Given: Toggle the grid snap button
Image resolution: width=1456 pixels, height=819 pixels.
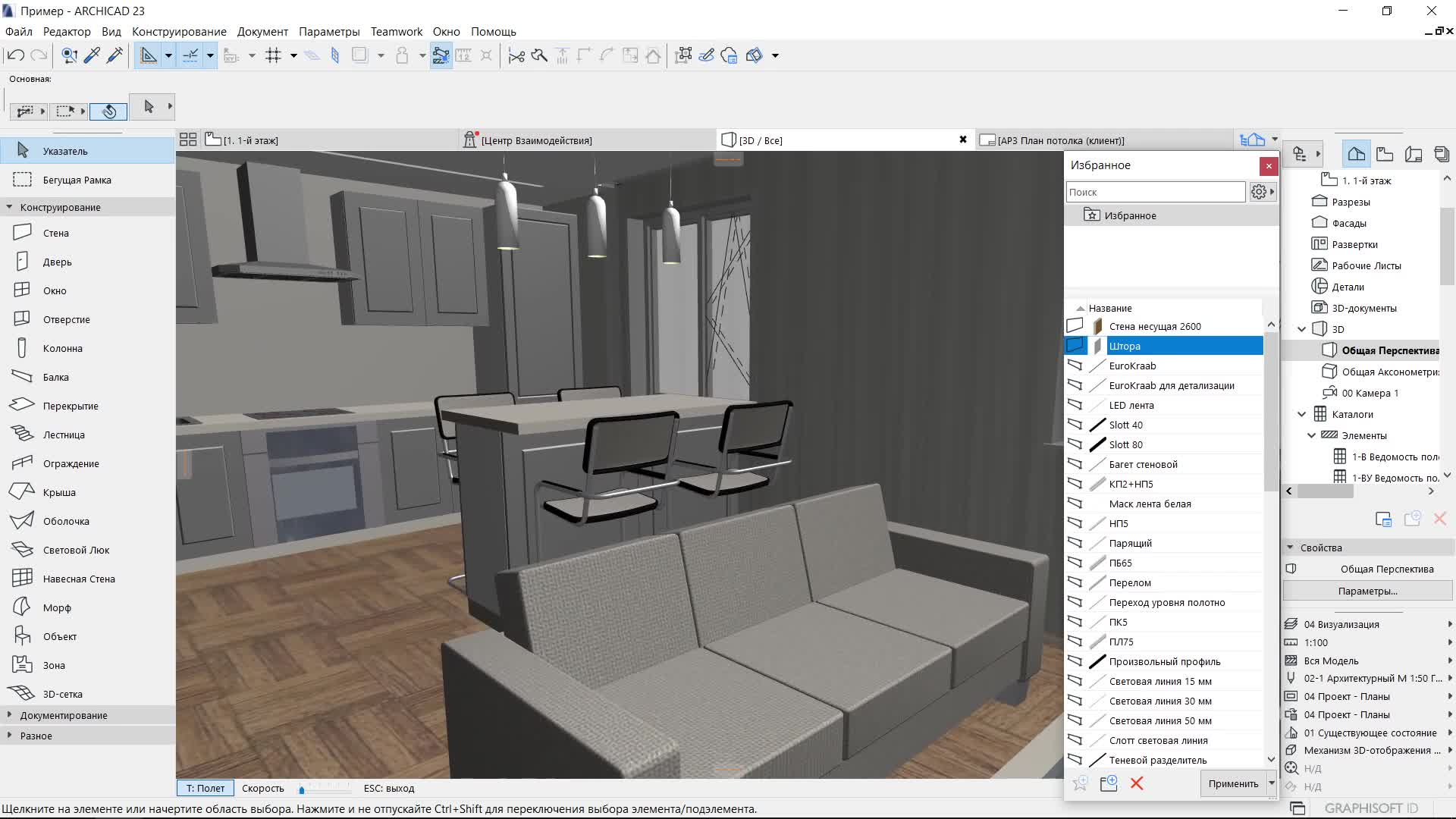Looking at the screenshot, I should [x=274, y=55].
